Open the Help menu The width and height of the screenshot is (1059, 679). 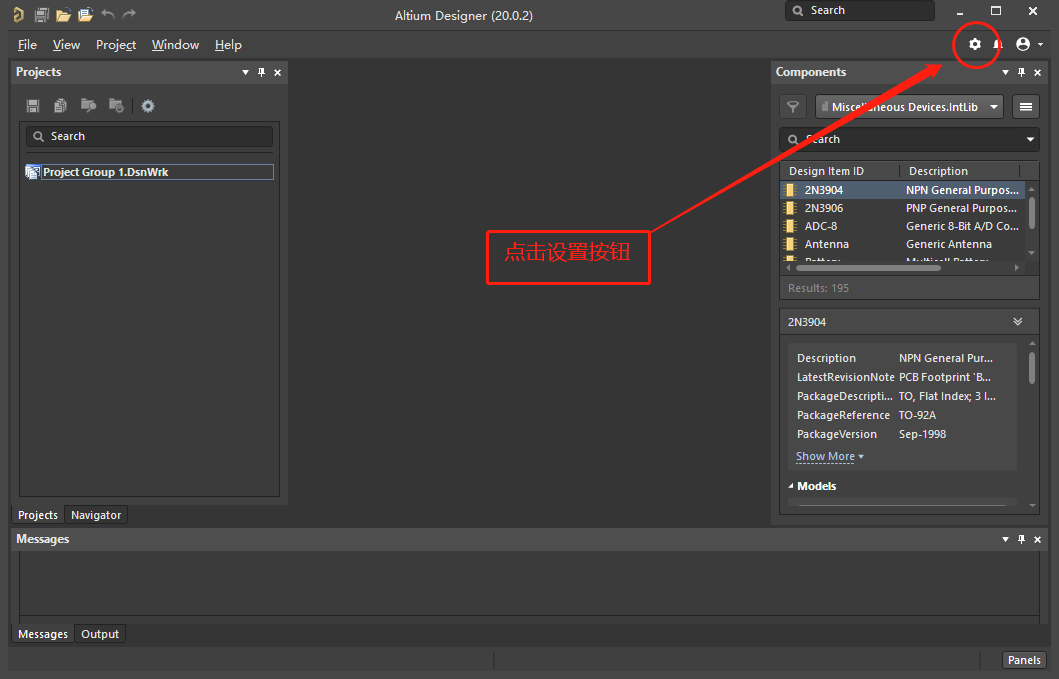click(x=228, y=45)
